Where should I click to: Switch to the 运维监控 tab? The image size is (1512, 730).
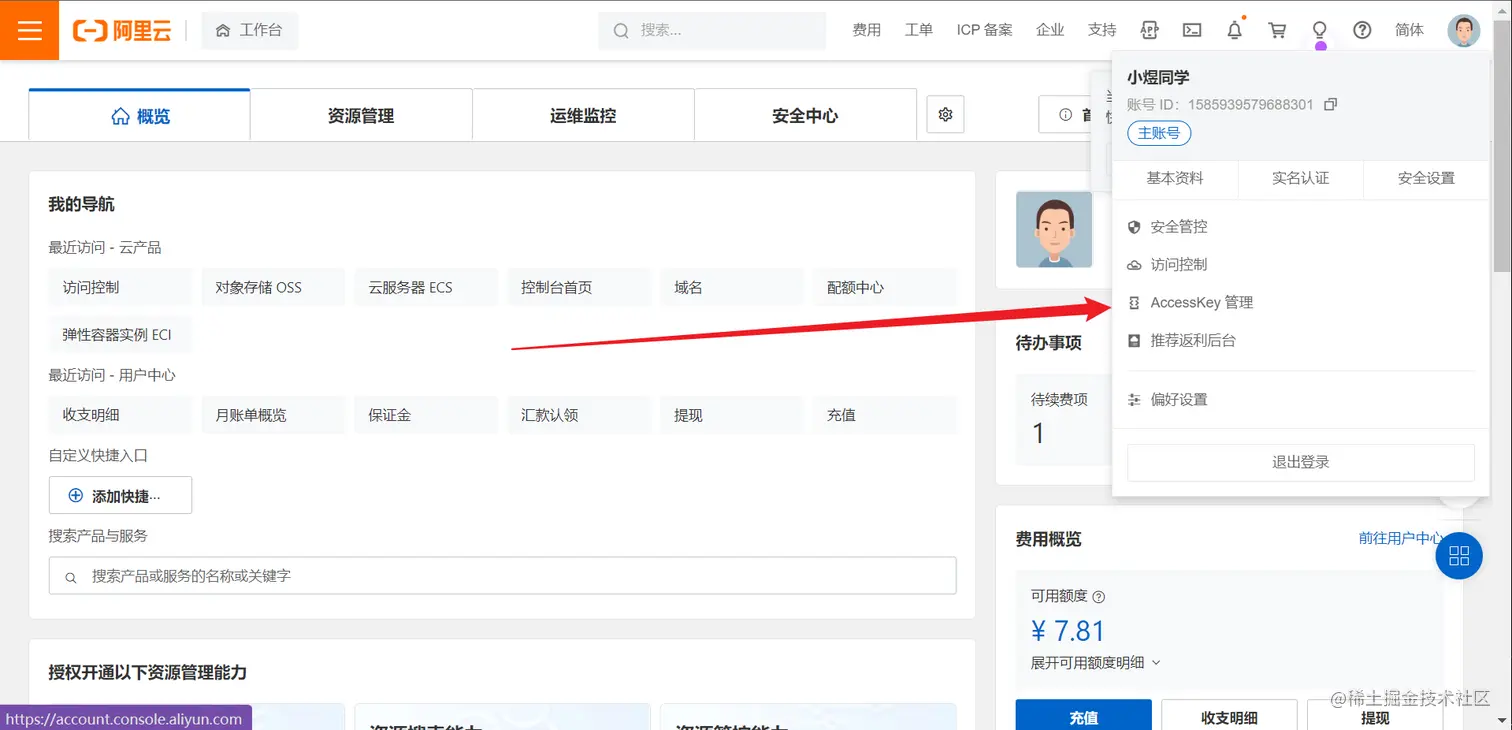(583, 116)
